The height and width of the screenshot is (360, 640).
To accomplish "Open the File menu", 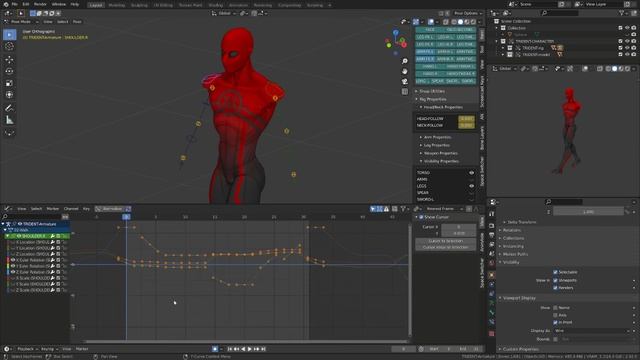I will [x=15, y=4].
